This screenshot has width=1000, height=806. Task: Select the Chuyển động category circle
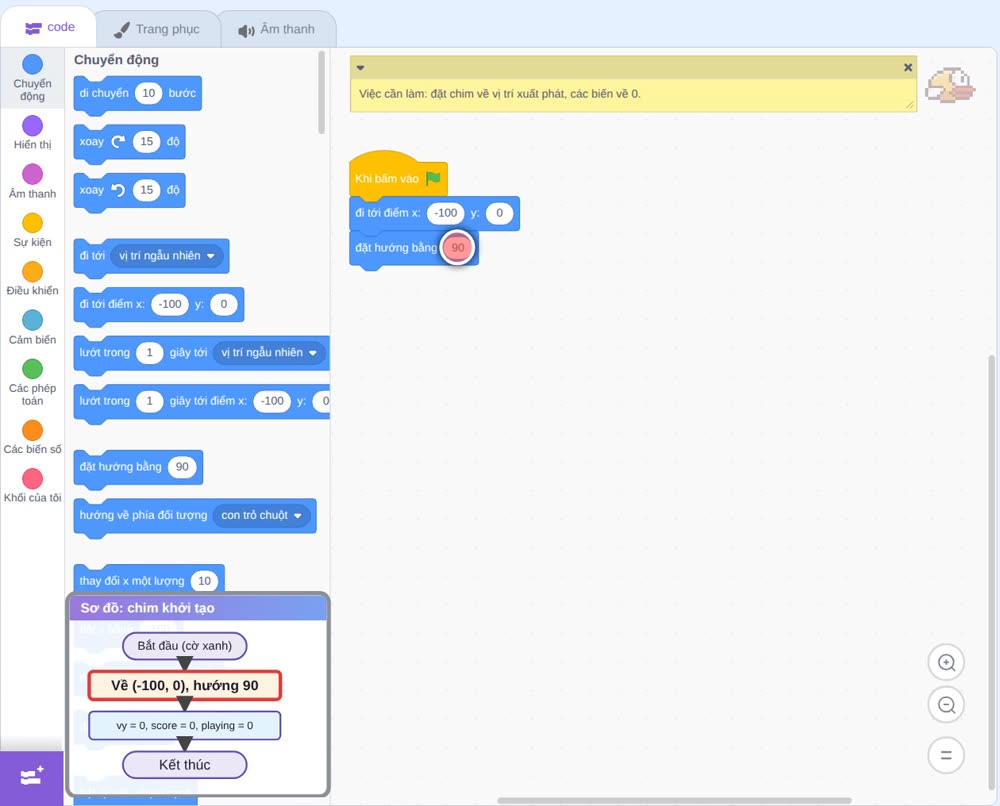coord(33,64)
